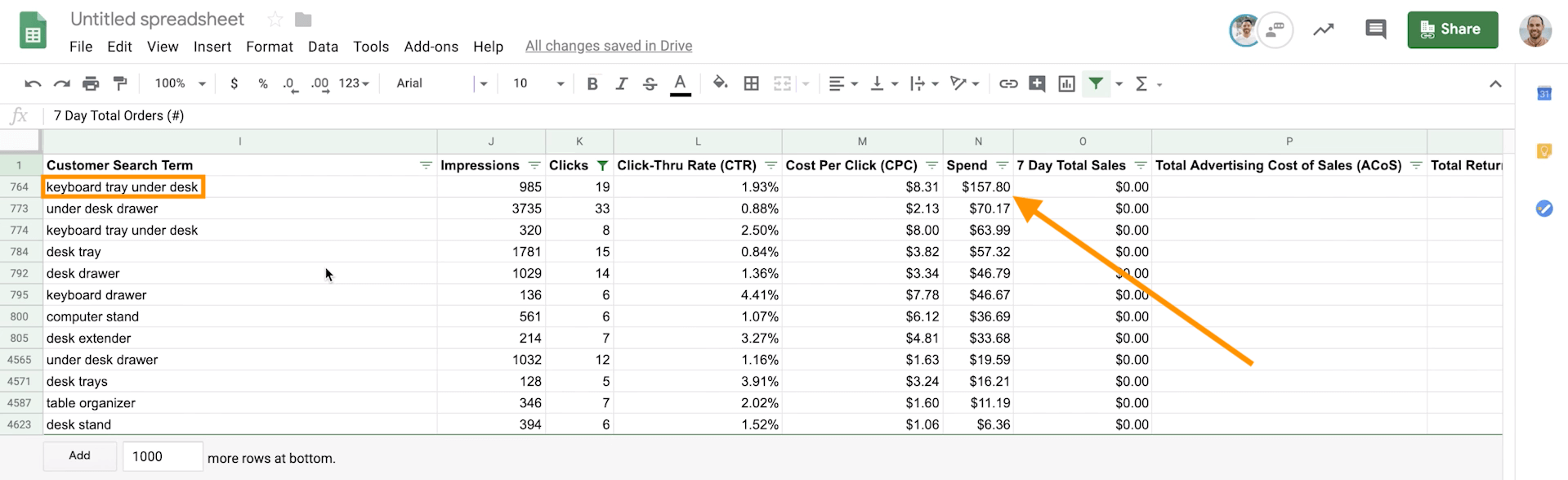Click the borders icon
This screenshot has width=1568, height=480.
coord(751,83)
